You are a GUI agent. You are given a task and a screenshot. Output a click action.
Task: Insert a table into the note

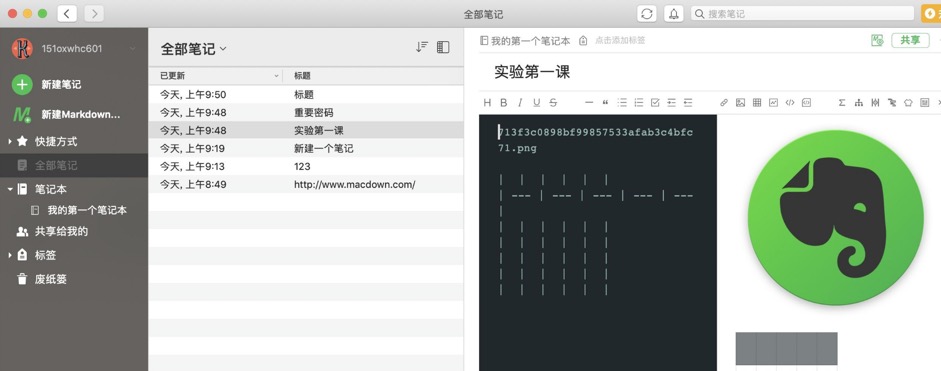pos(757,103)
